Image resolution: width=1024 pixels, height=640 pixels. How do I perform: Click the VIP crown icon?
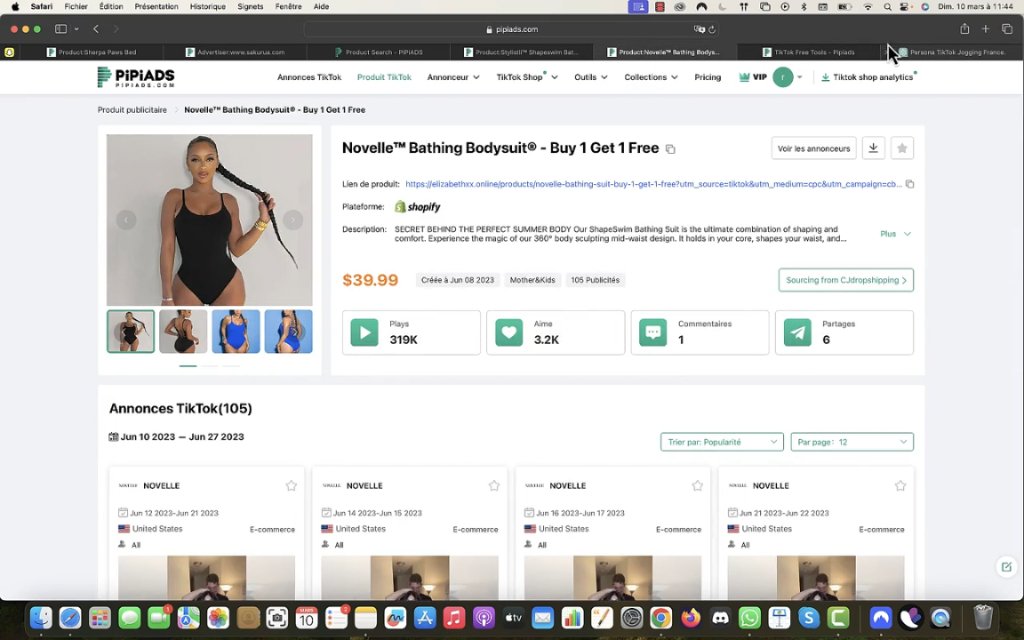(744, 77)
